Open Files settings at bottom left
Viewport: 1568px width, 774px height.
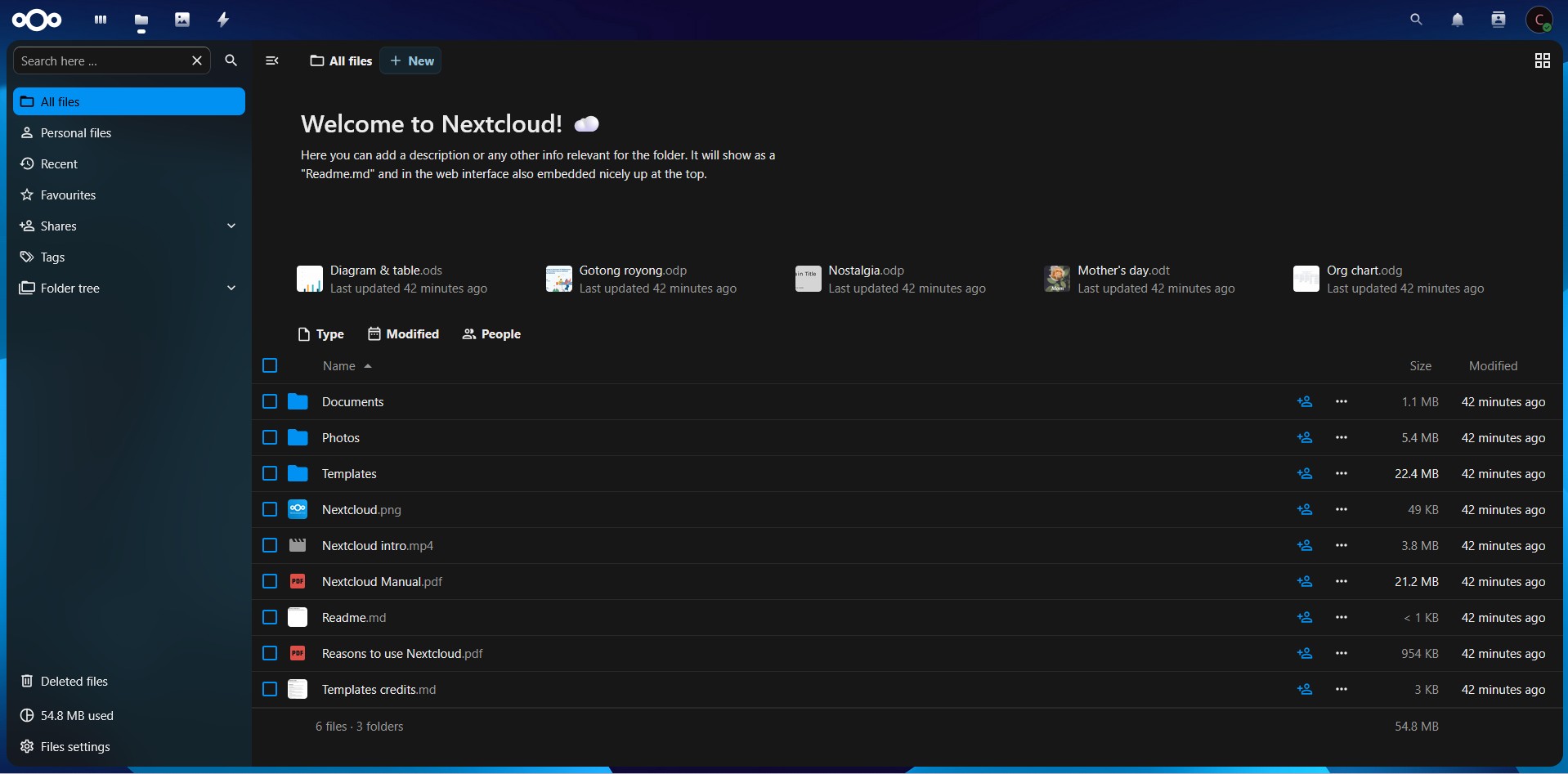coord(74,745)
